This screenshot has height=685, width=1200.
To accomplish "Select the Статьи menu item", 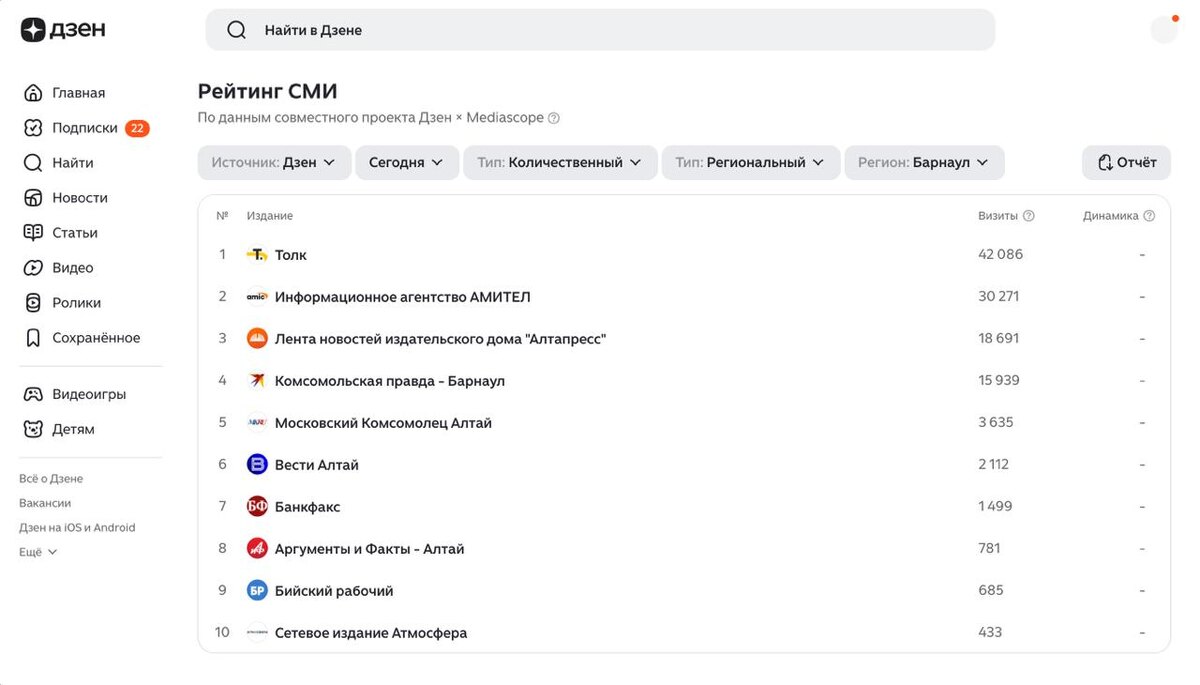I will (75, 233).
